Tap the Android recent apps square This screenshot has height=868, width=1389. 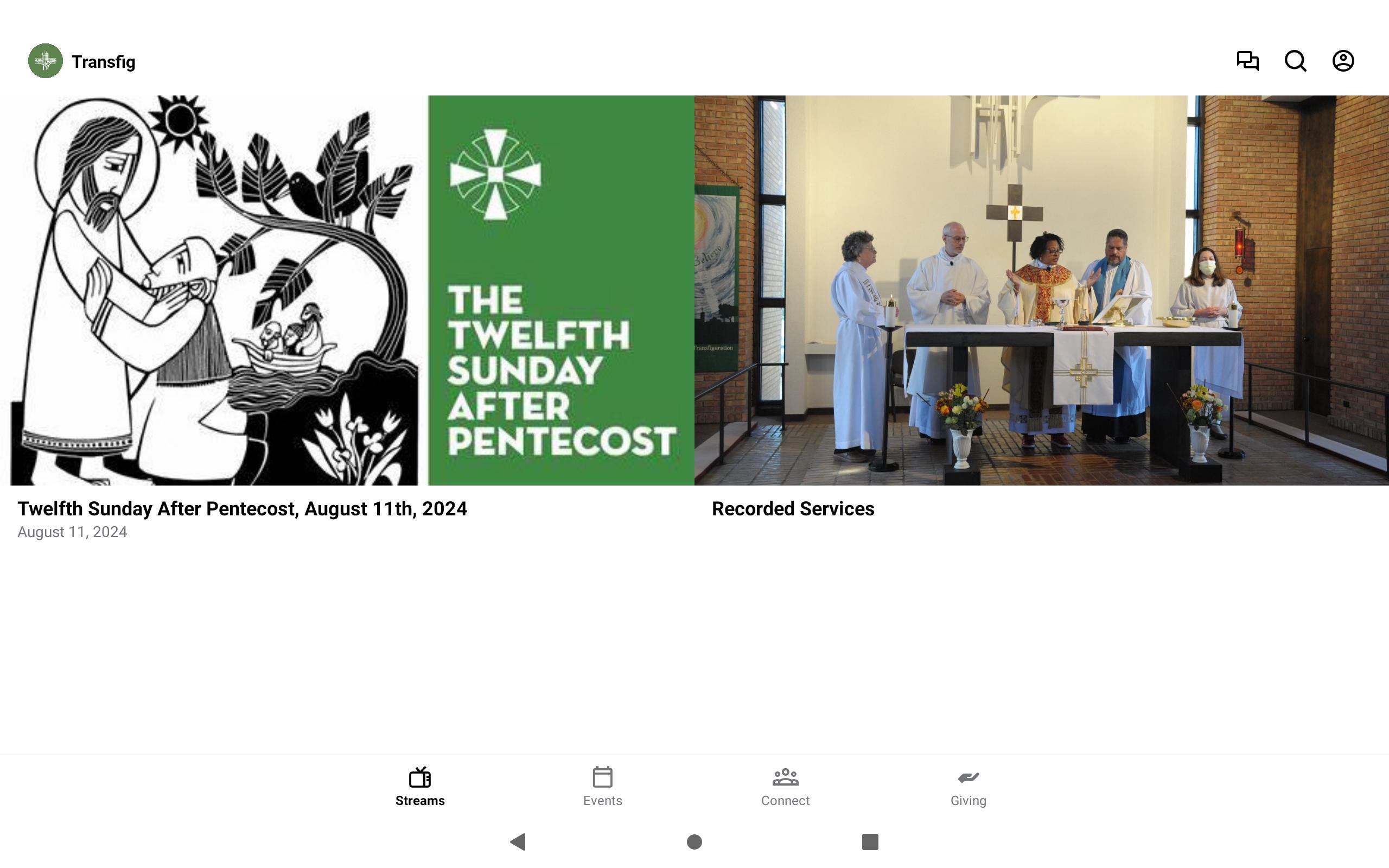(870, 842)
